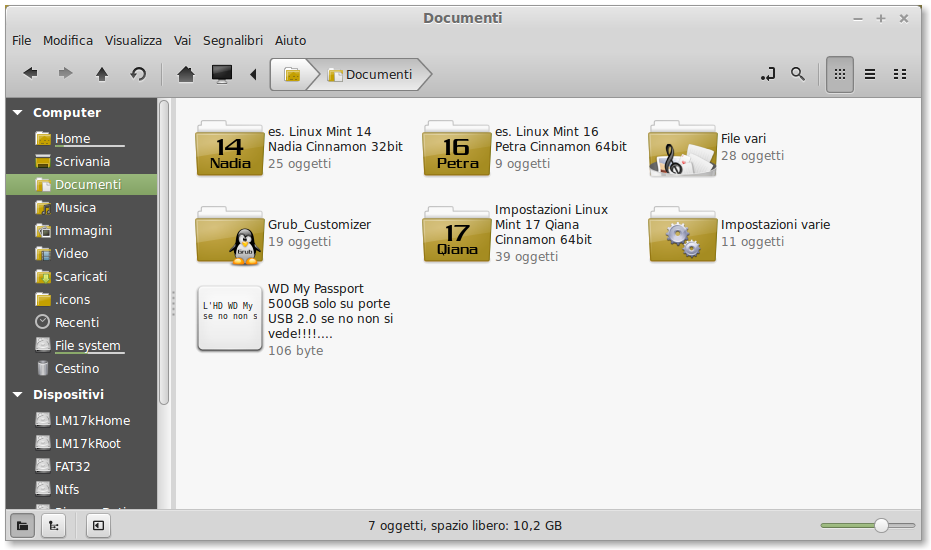Click the 'es. Linux Mint 16 Petra Cinnamon 64bit' label
The height and width of the screenshot is (550, 931).
click(x=561, y=139)
